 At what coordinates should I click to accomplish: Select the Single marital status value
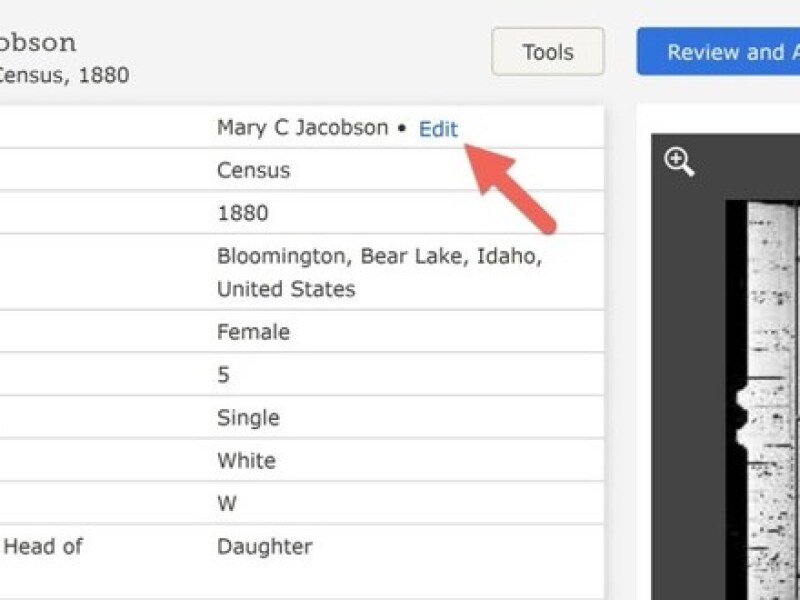(x=248, y=418)
